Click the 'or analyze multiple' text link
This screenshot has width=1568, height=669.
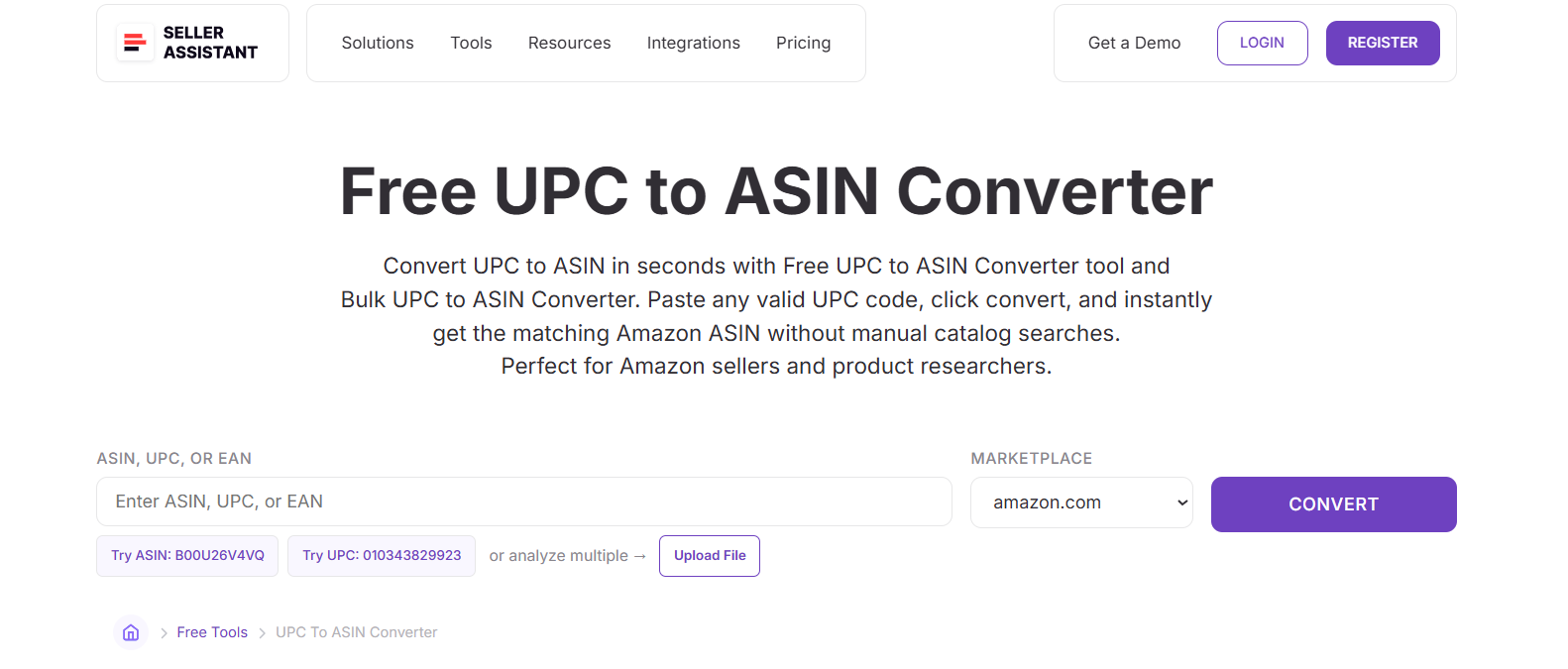[567, 555]
